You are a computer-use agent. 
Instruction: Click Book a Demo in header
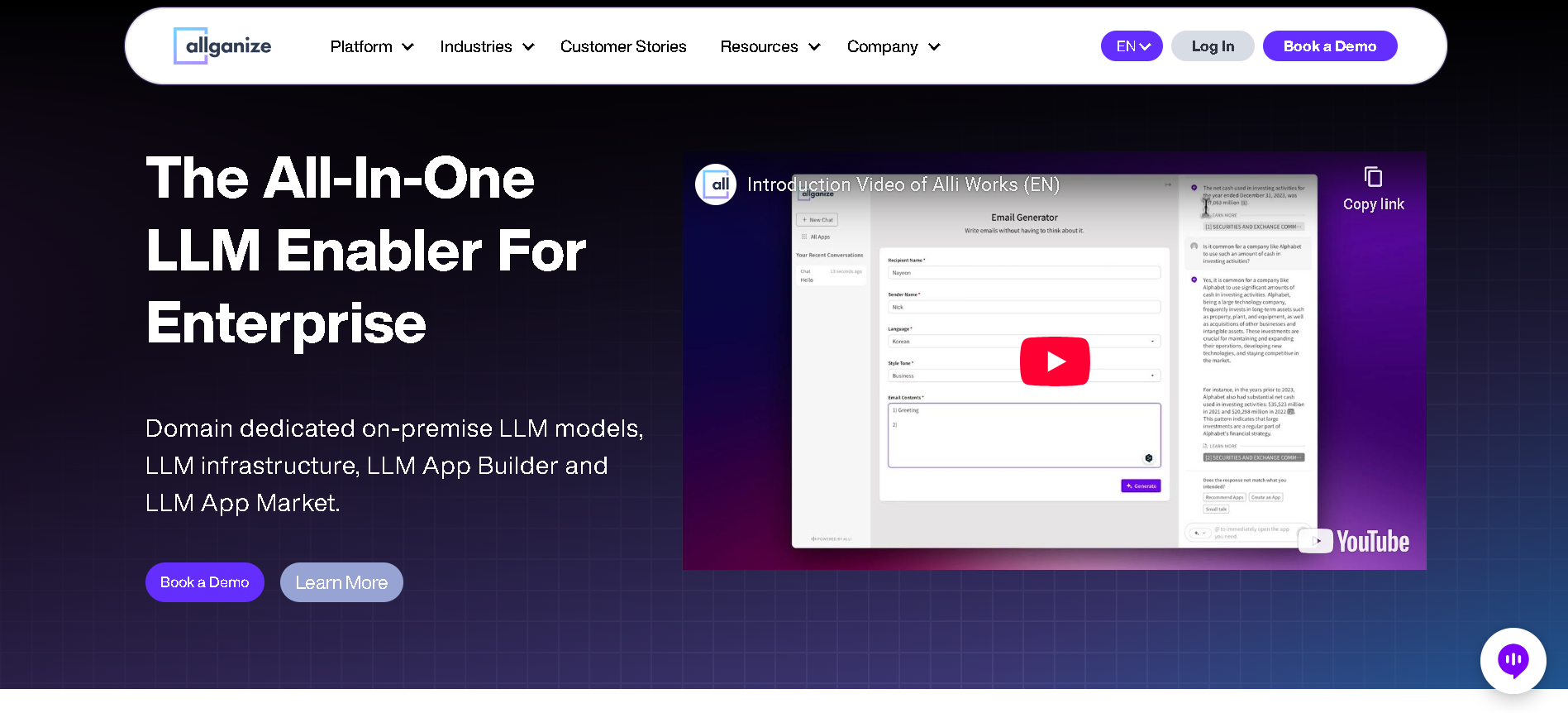1330,46
